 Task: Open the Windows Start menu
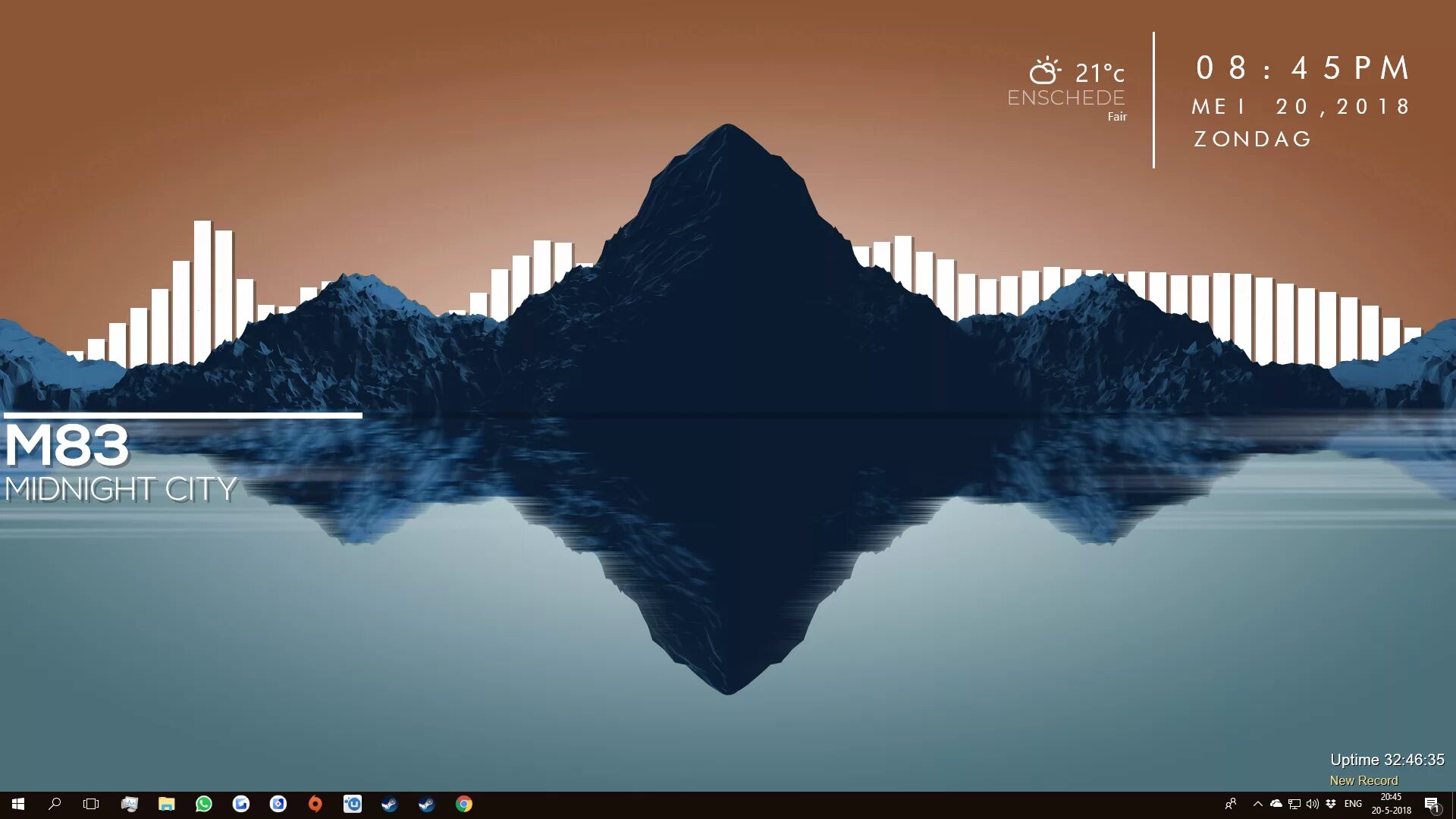coord(18,804)
